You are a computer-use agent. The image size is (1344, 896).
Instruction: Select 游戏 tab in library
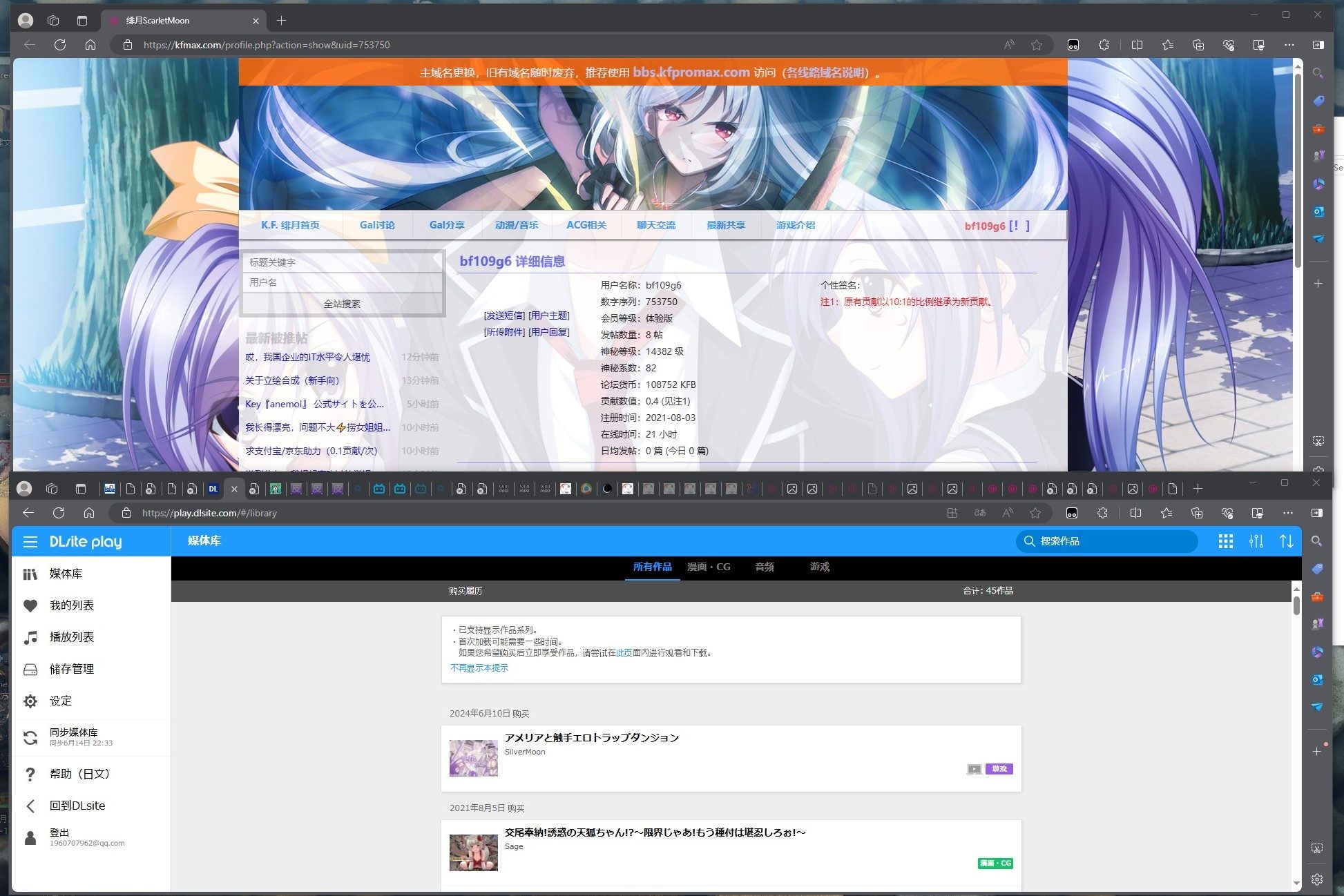tap(820, 567)
